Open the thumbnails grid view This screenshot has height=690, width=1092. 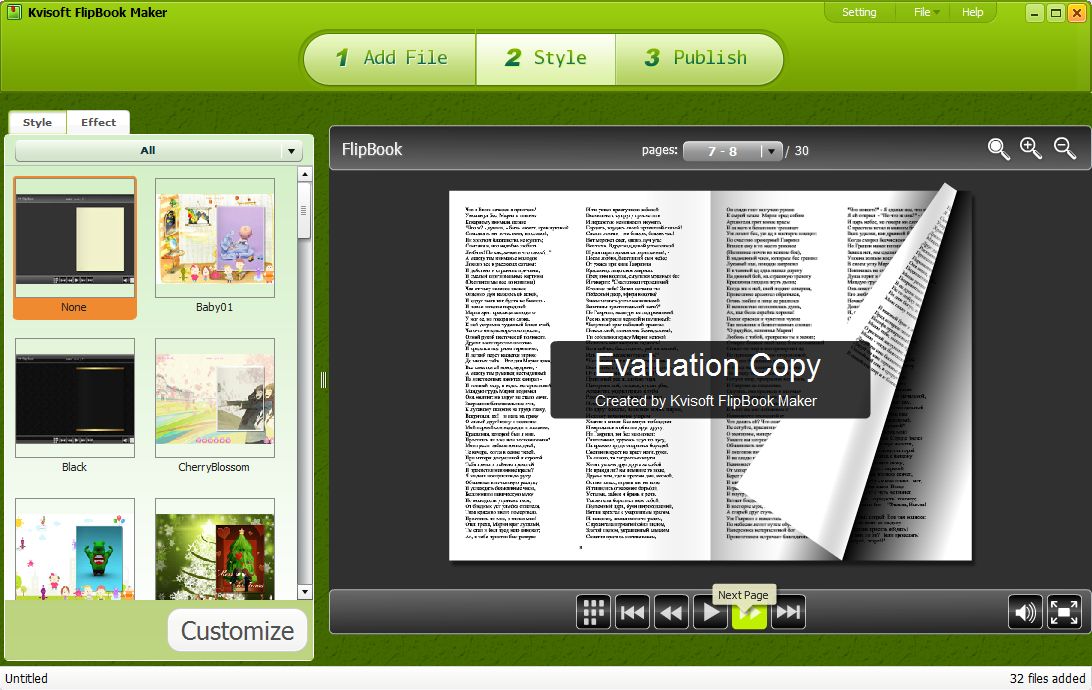click(x=593, y=612)
